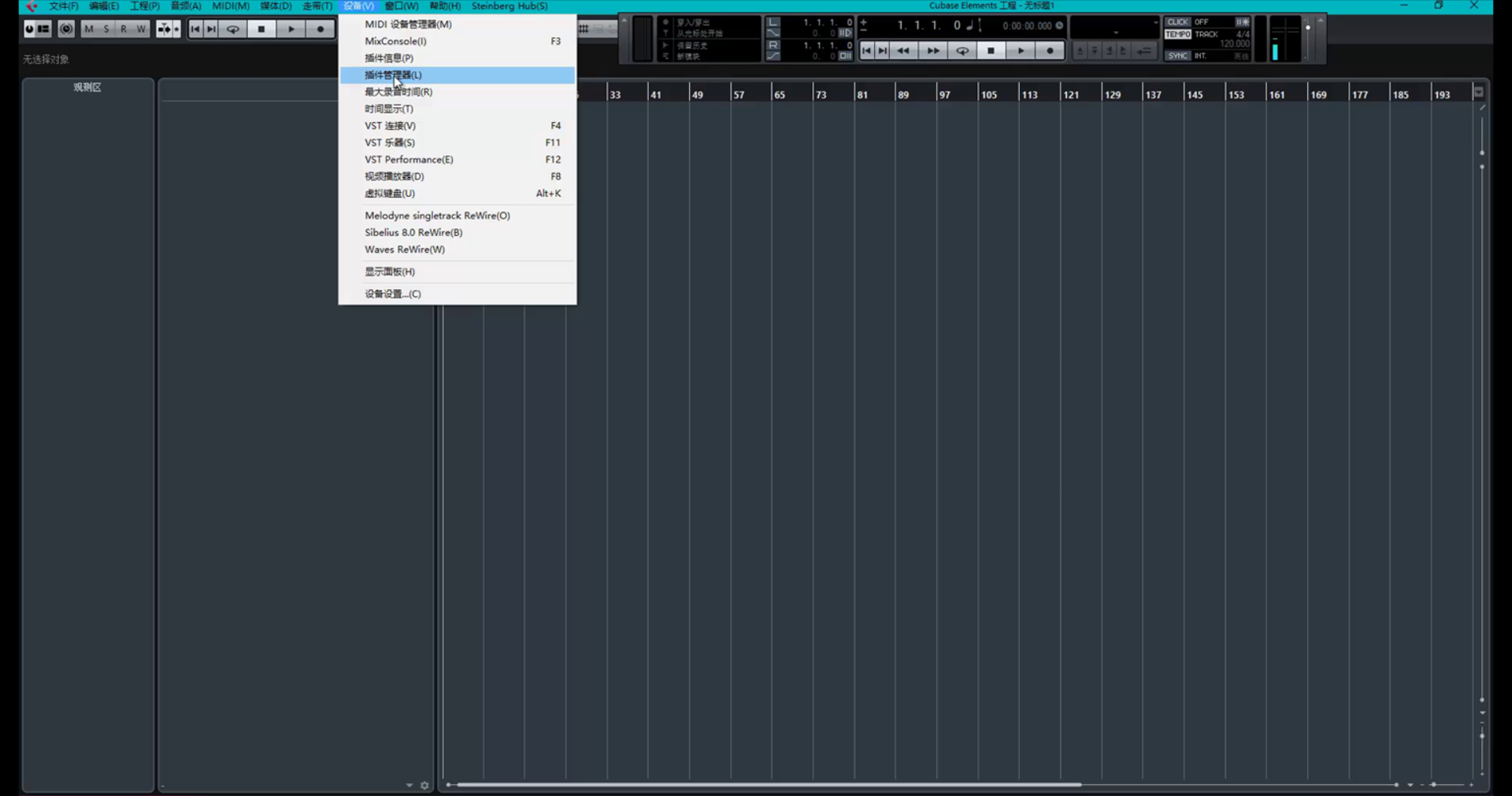Choose 显示面板(H) menu entry
Image resolution: width=1512 pixels, height=796 pixels.
457,272
